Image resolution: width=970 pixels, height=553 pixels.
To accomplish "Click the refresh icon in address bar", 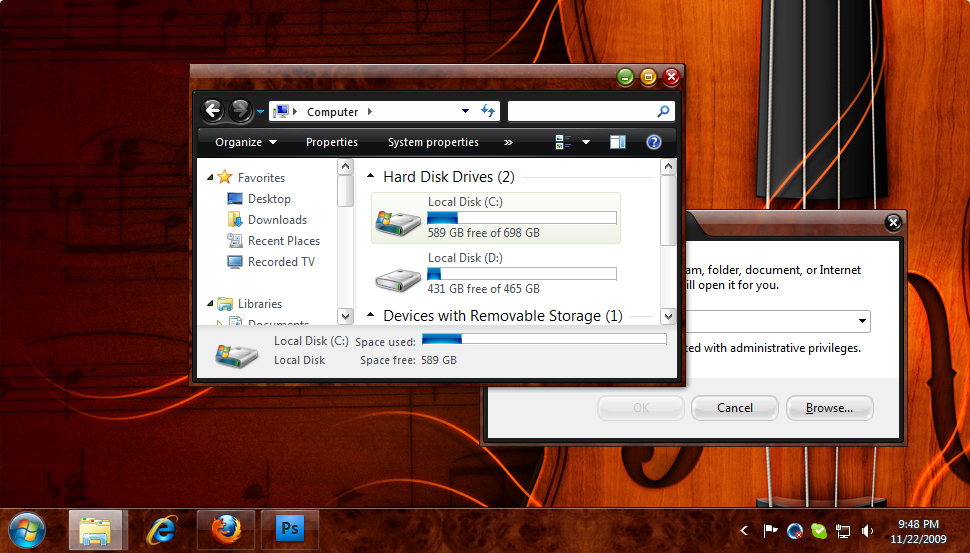I will (488, 111).
